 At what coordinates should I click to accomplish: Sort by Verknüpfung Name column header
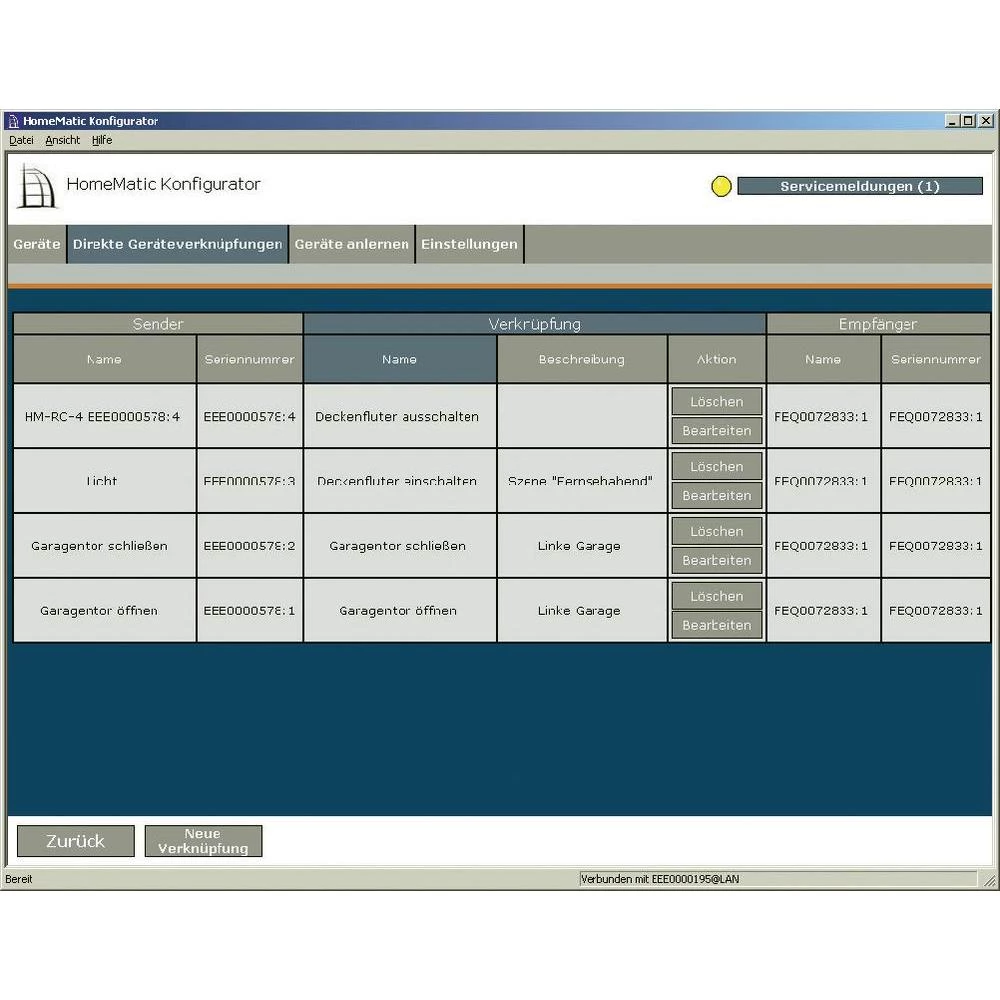[x=399, y=359]
